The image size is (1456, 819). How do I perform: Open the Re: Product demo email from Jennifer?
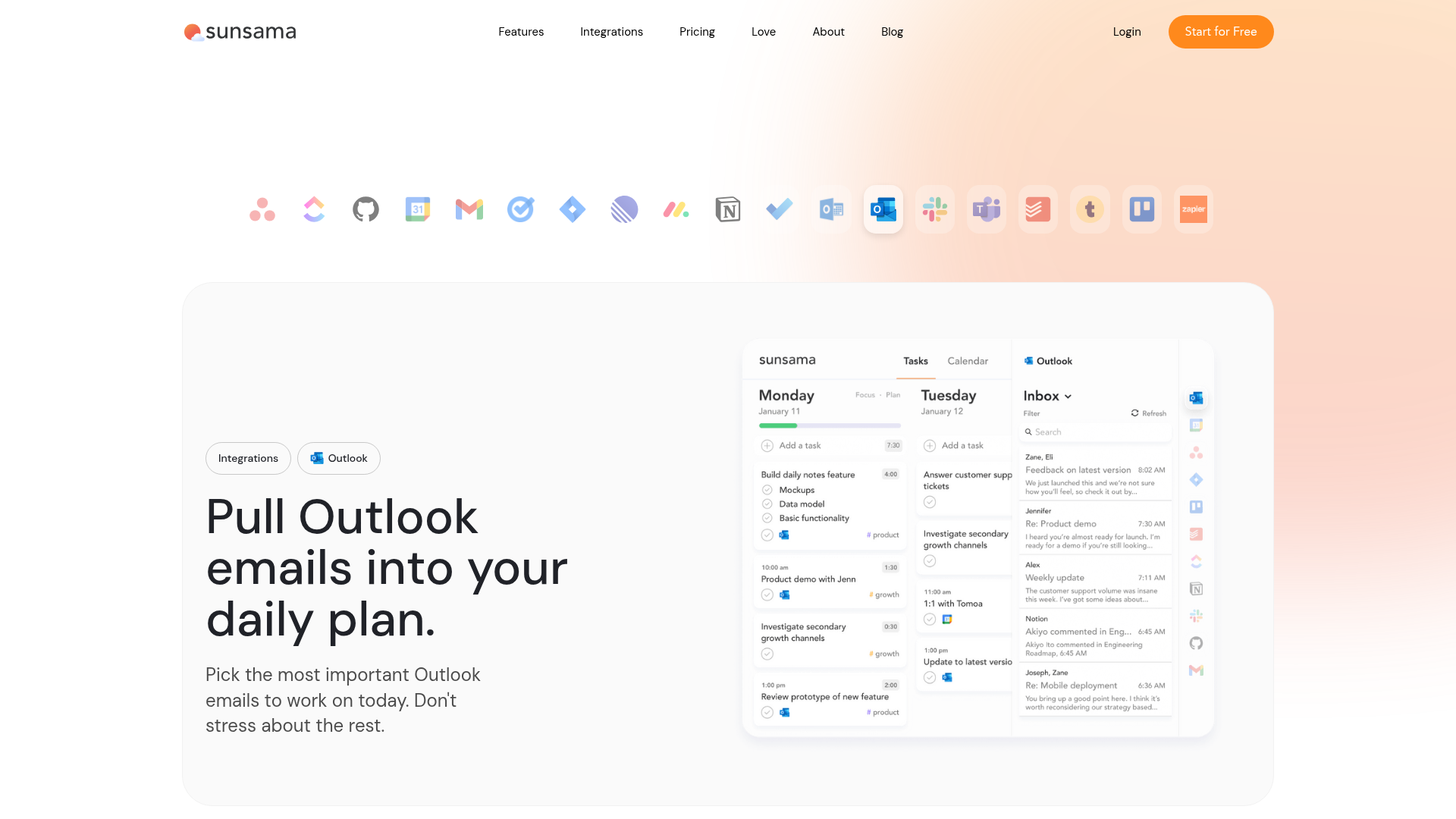pos(1095,528)
